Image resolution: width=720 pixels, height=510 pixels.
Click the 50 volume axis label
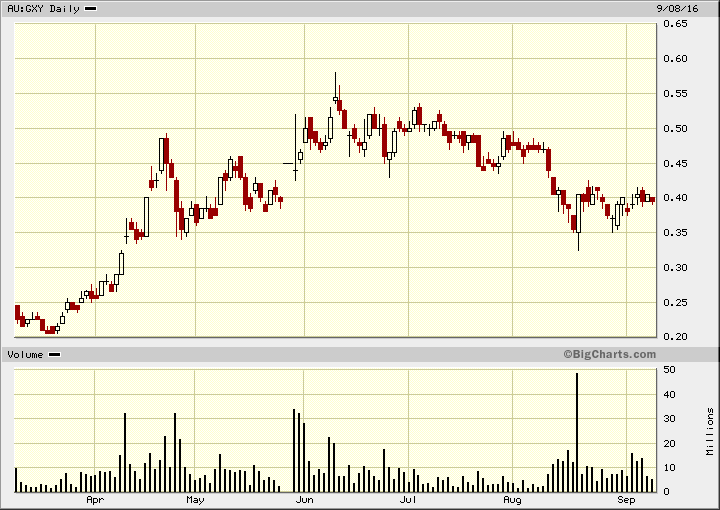tap(669, 370)
